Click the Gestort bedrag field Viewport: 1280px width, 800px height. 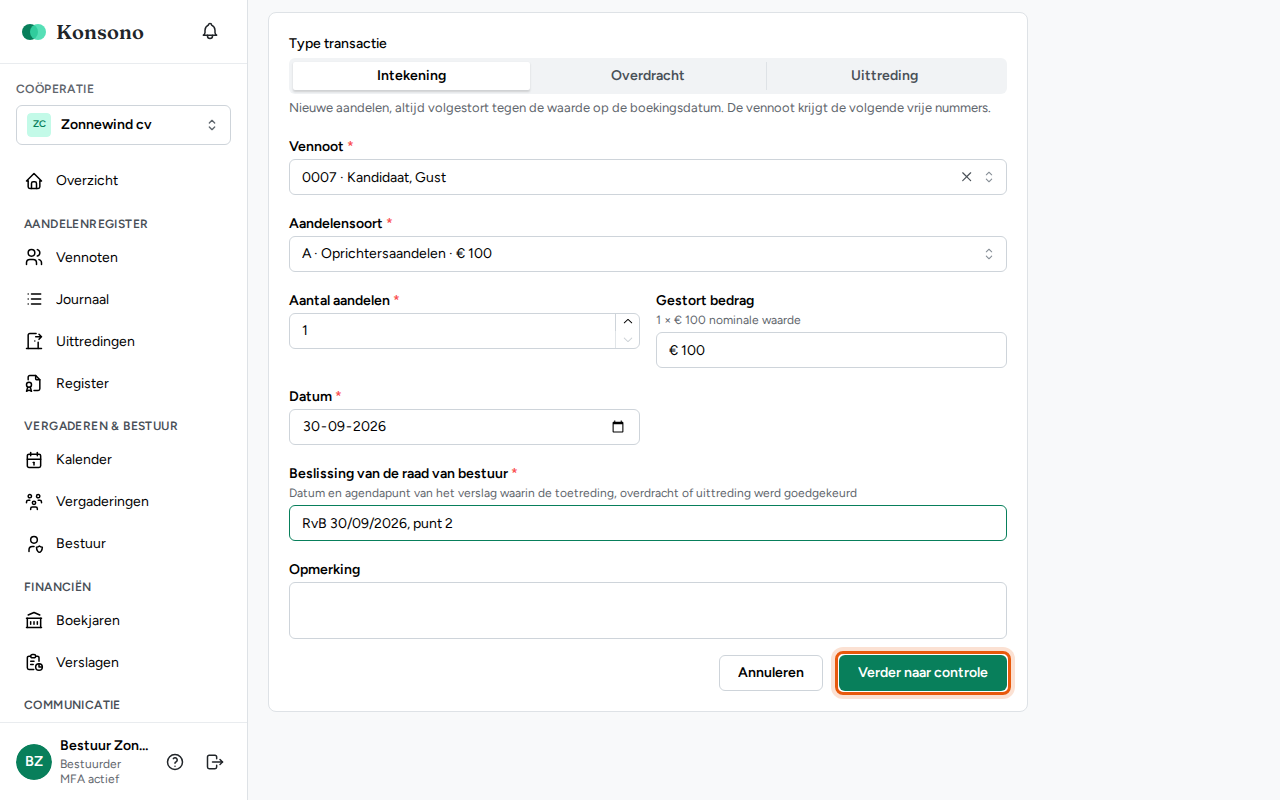831,350
